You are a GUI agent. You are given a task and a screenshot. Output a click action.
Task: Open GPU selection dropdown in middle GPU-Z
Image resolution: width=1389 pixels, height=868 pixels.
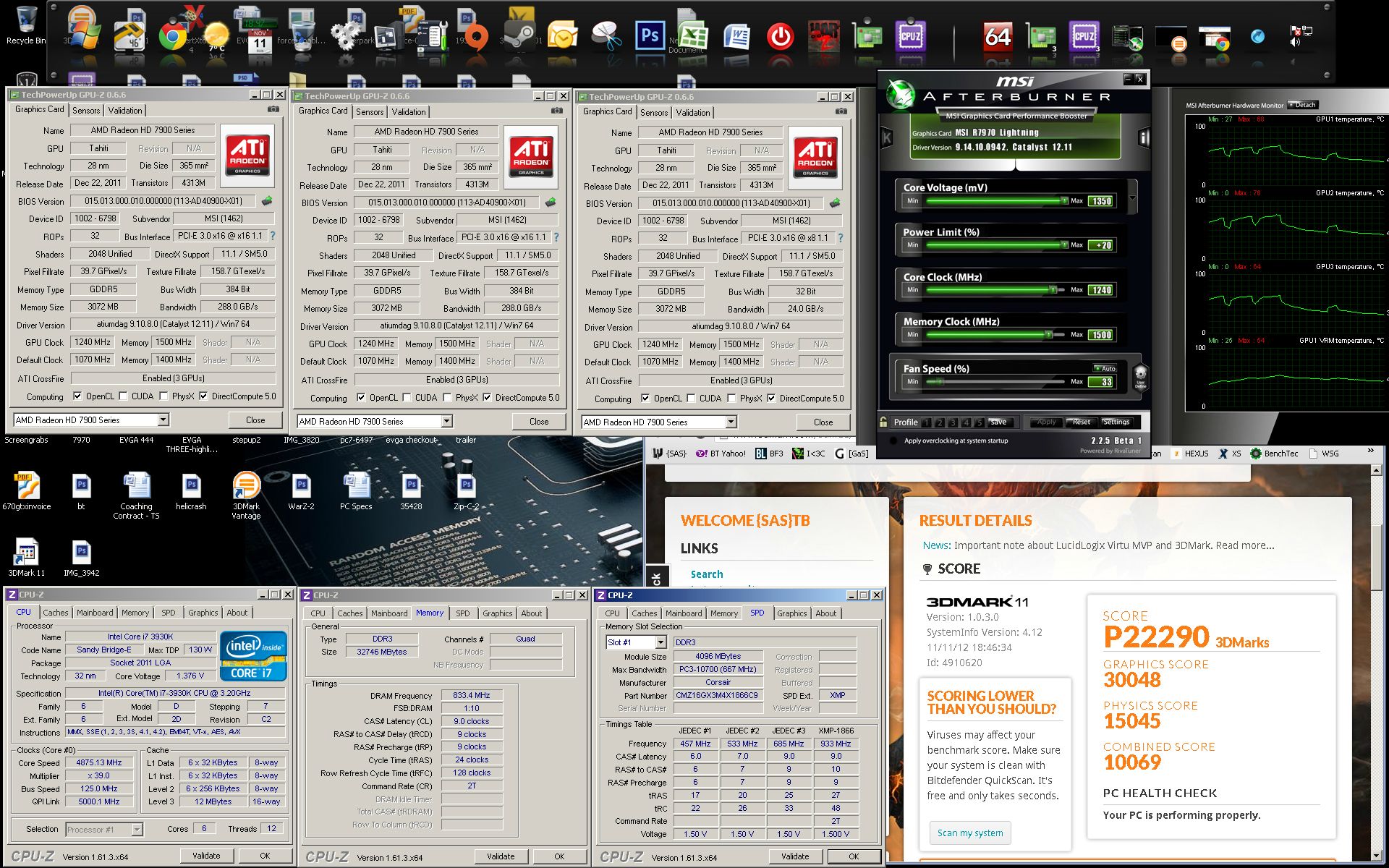click(x=446, y=421)
